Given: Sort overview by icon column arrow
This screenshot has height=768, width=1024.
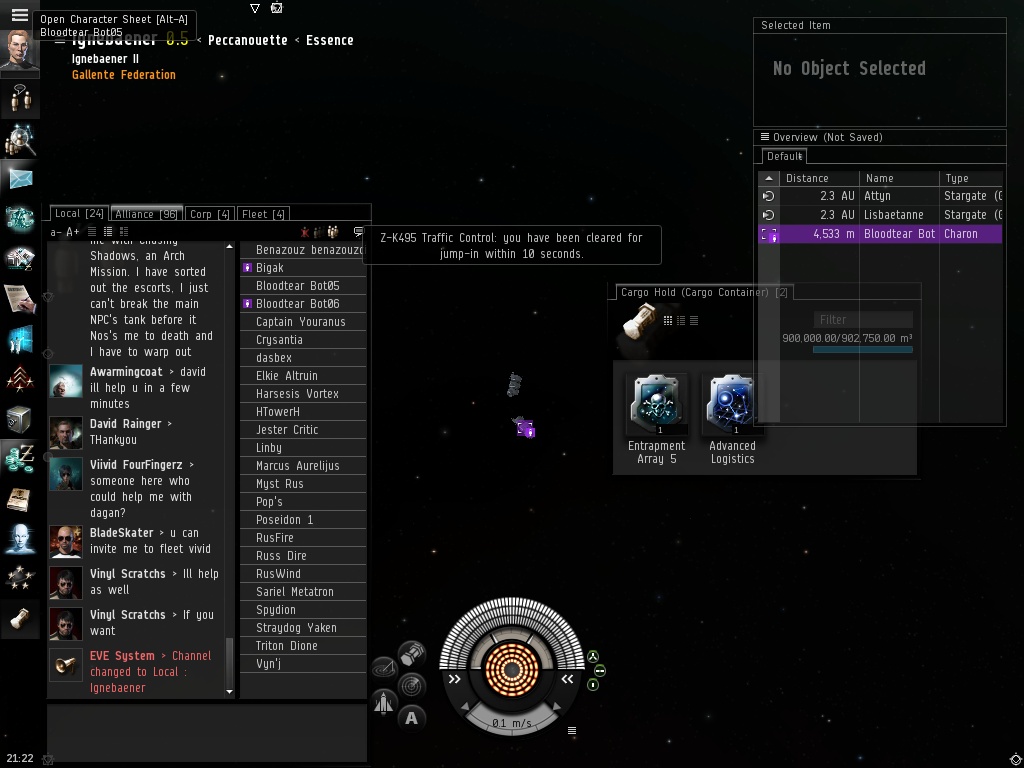Looking at the screenshot, I should 769,178.
